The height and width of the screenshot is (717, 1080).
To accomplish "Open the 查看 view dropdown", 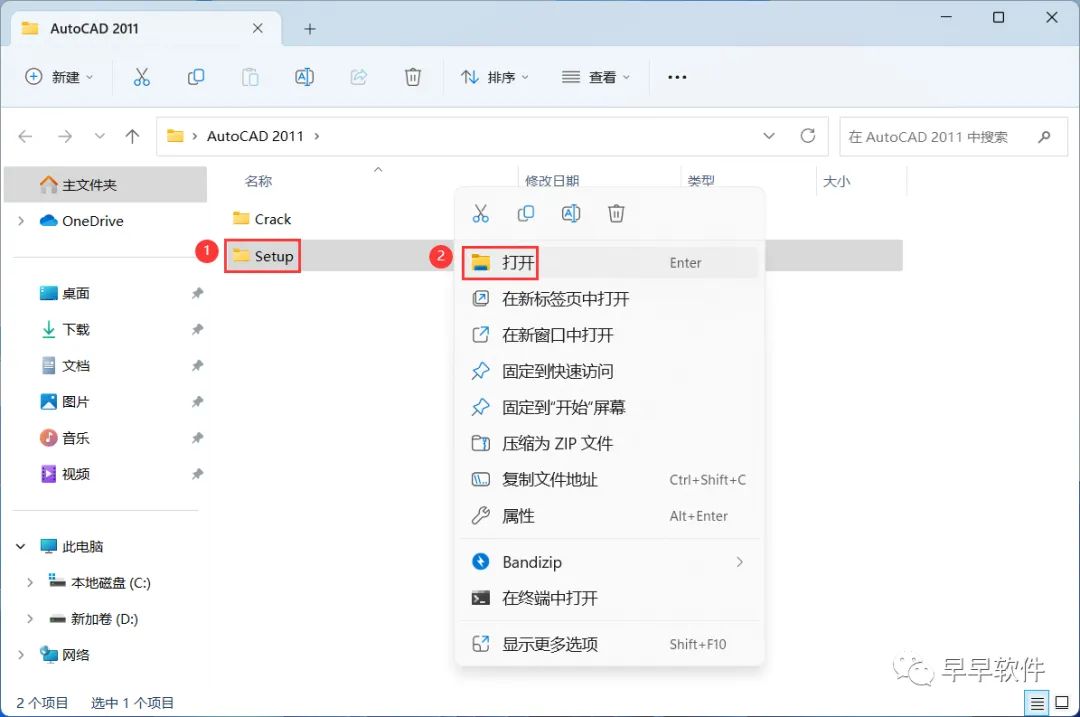I will (596, 77).
